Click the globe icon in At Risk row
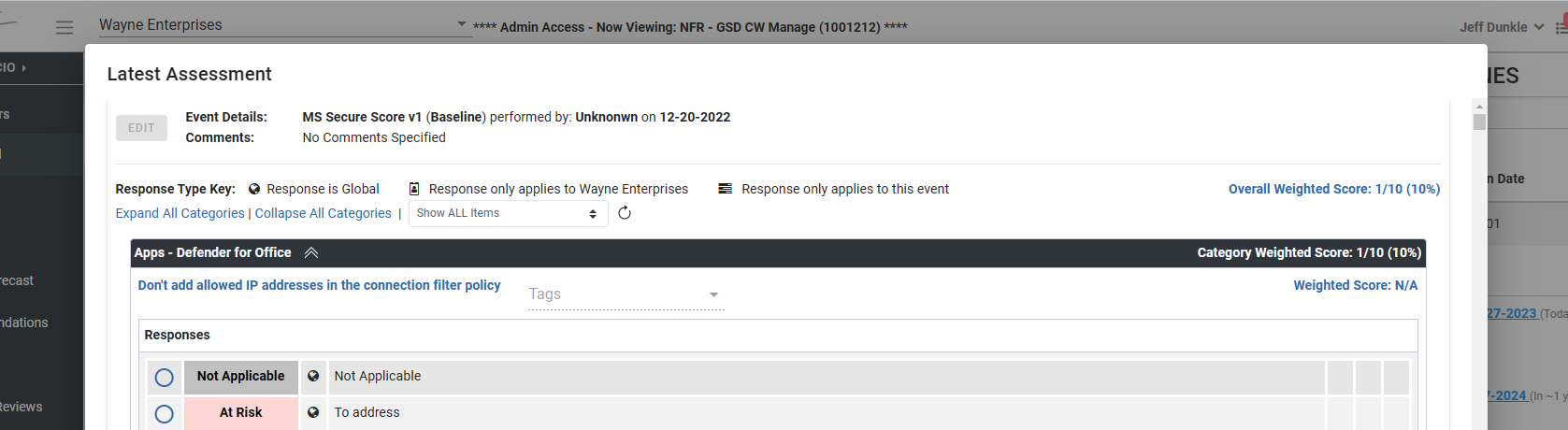The width and height of the screenshot is (1568, 430). click(x=313, y=412)
